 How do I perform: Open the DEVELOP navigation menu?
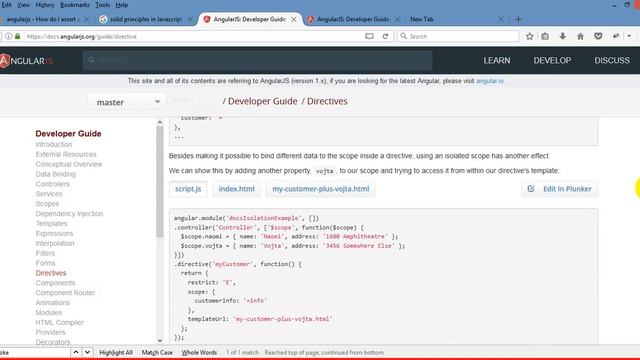pos(552,60)
